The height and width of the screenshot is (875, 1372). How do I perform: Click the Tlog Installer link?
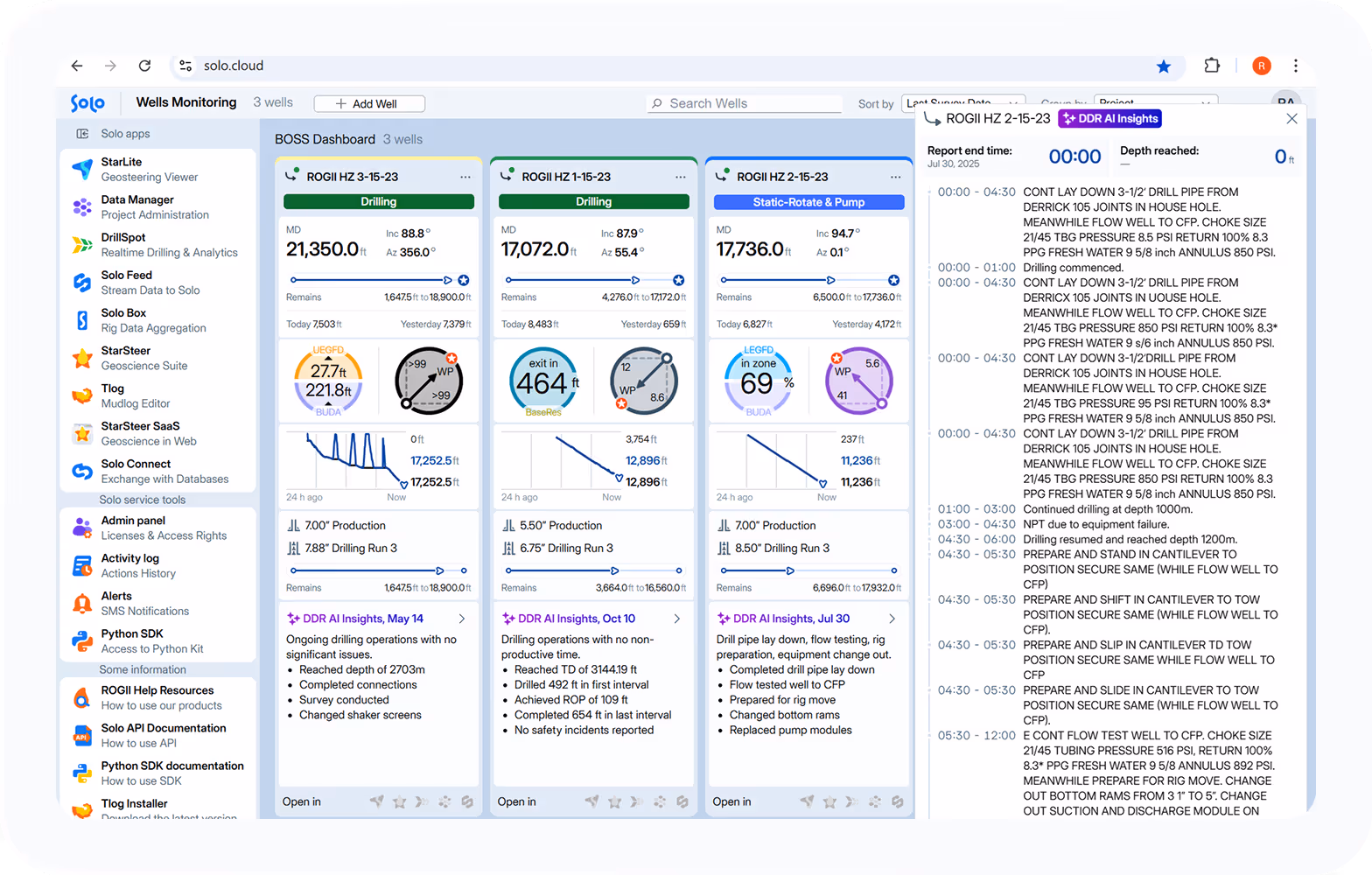pos(134,803)
